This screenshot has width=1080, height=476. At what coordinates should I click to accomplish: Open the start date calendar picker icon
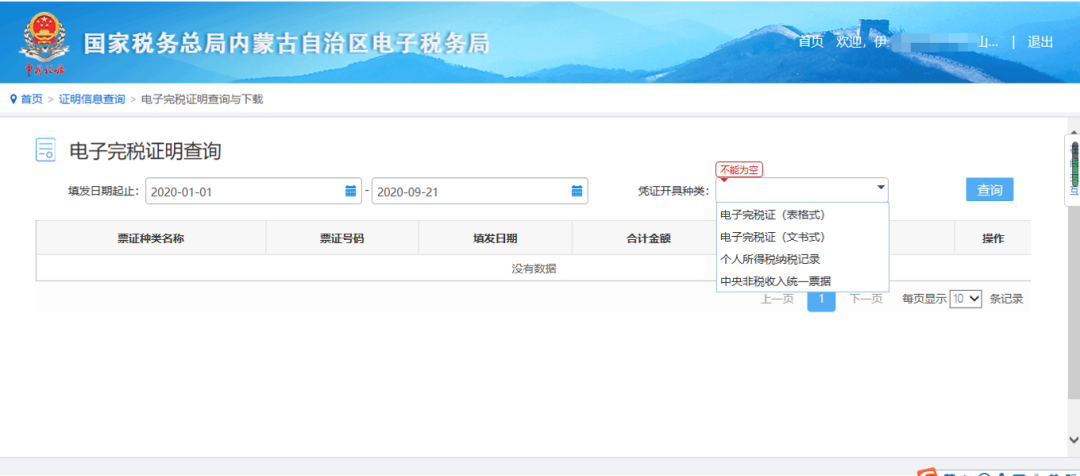point(351,191)
